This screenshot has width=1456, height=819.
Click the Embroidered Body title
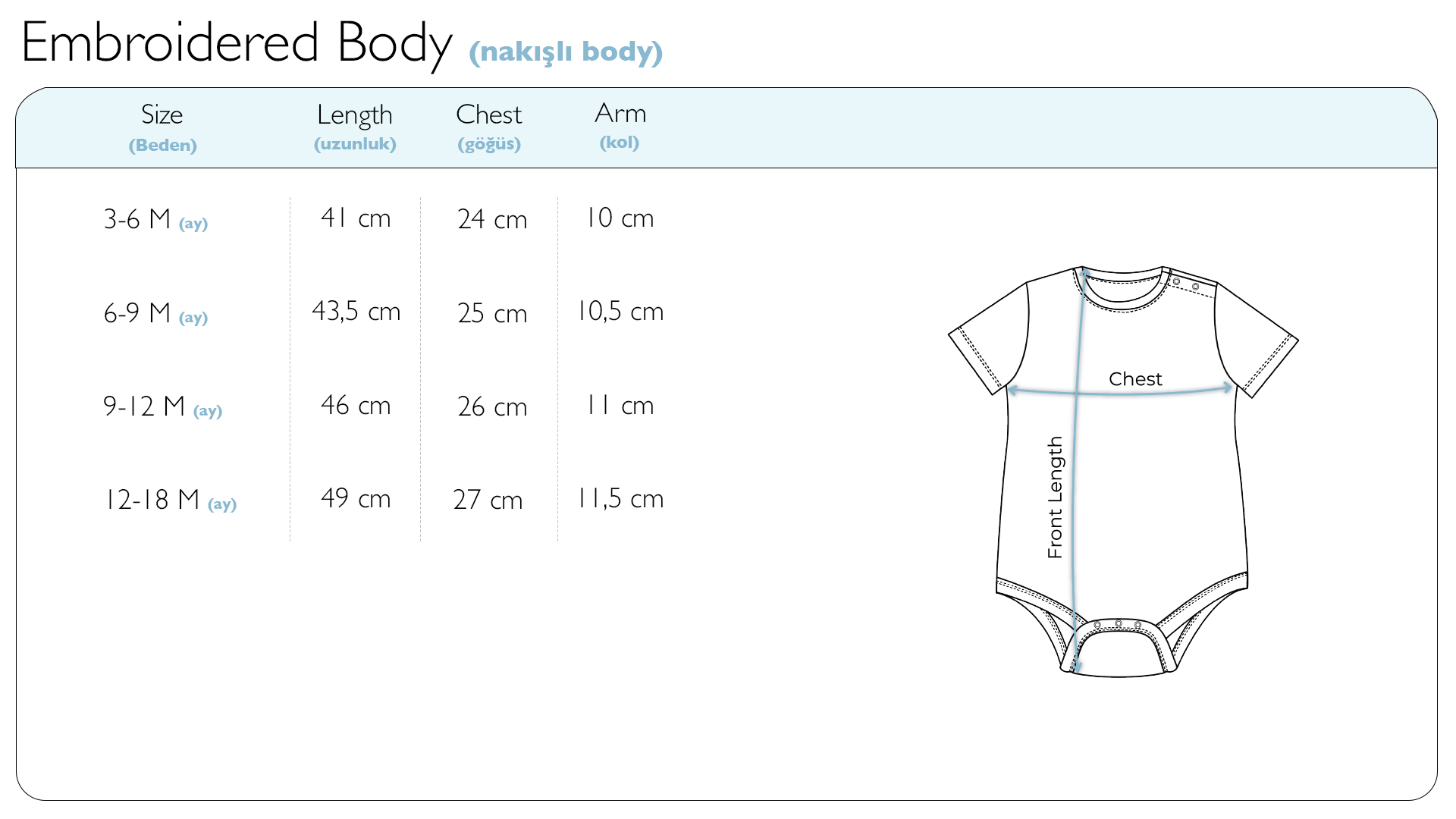pos(237,42)
